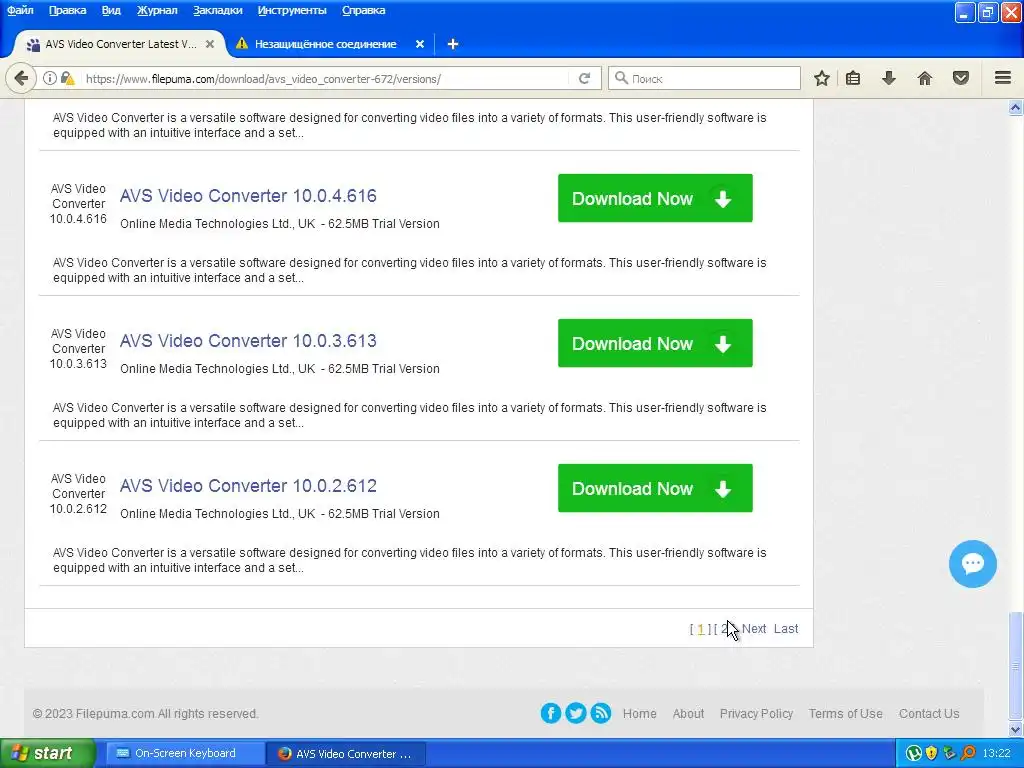
Task: Click the network tray icon beside the shield
Action: coord(950,753)
